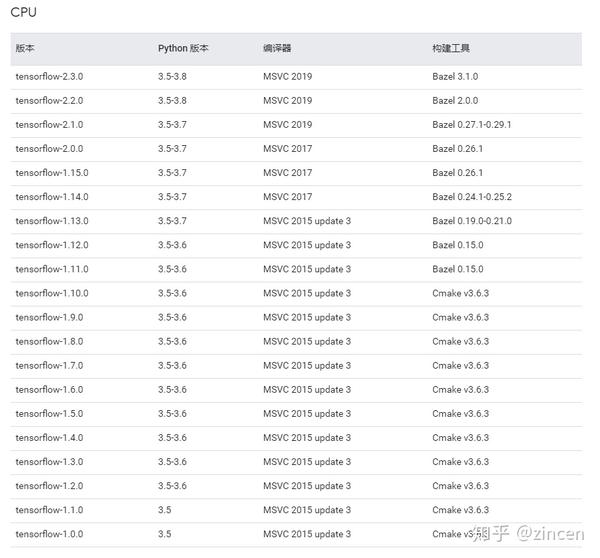The height and width of the screenshot is (558, 600).
Task: Click Bazel 0.15.0 in tensorflow-1.11.0 row
Action: pos(458,269)
